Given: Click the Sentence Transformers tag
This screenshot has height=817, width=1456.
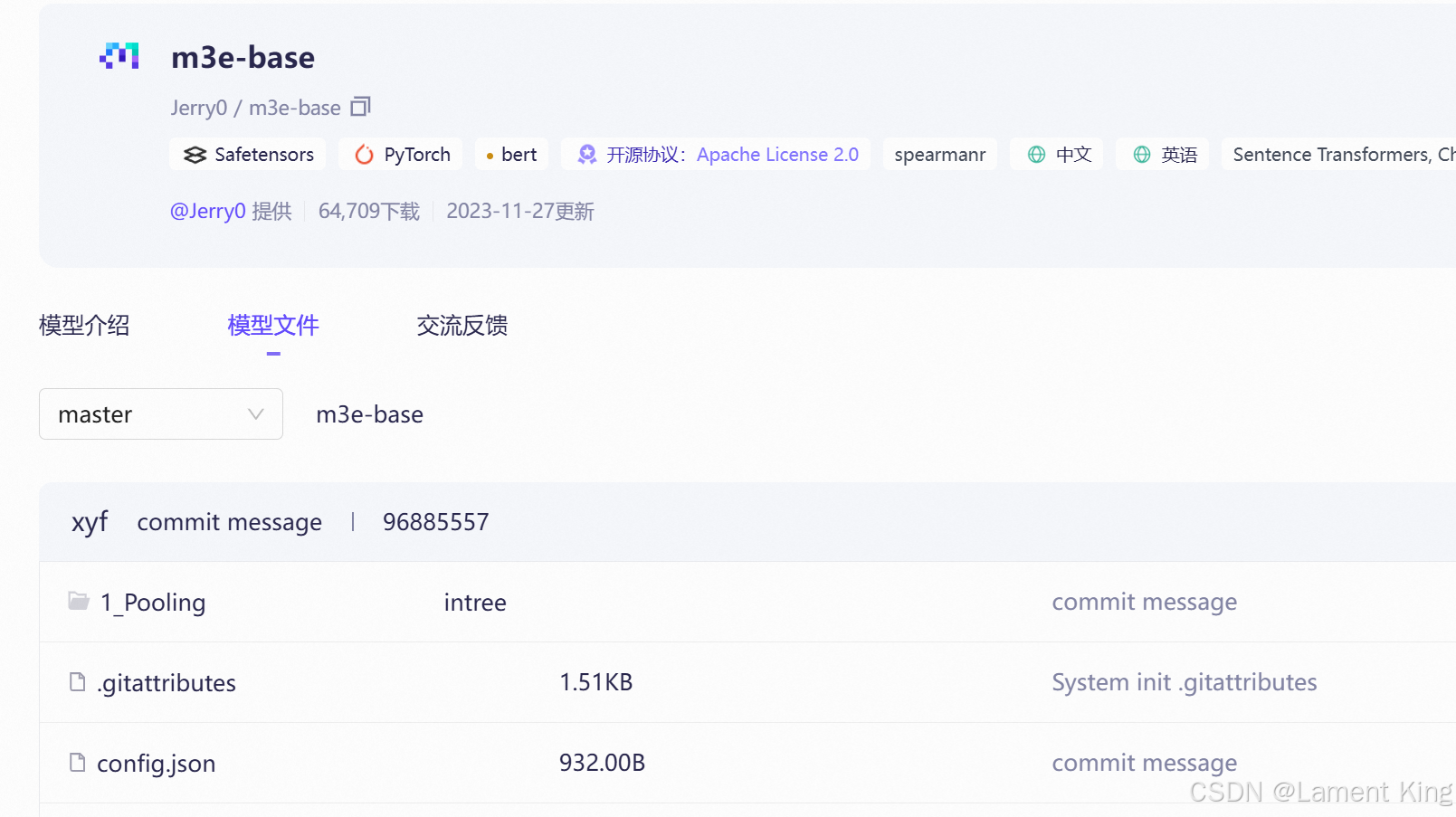Looking at the screenshot, I should tap(1339, 155).
